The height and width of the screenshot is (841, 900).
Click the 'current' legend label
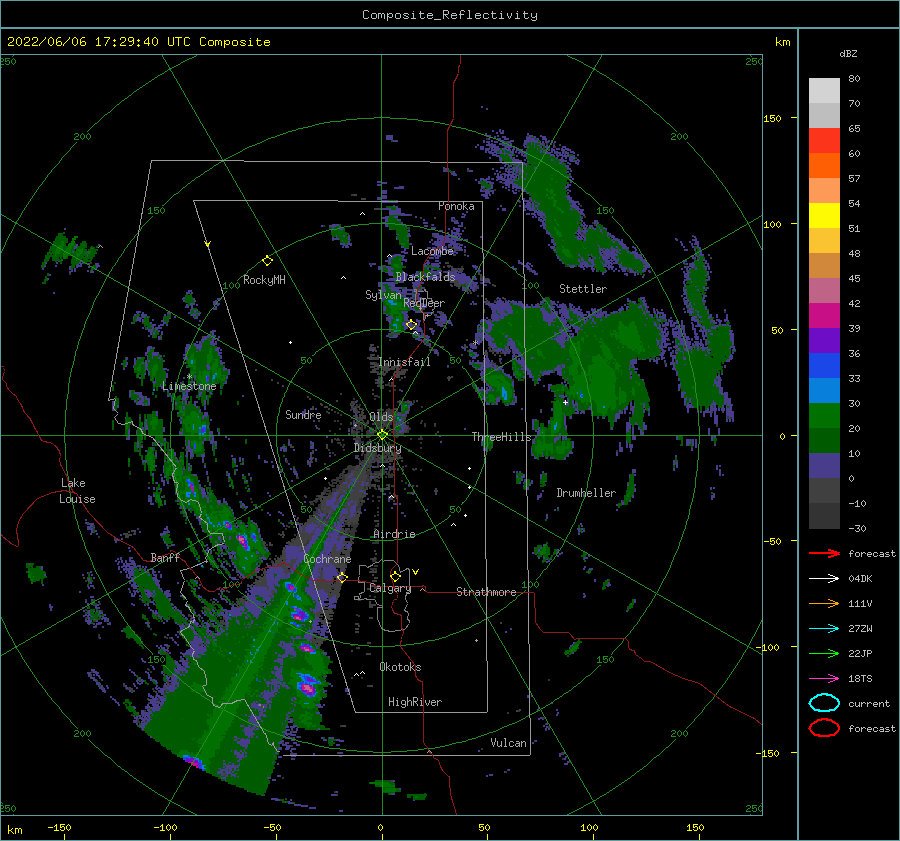(869, 703)
